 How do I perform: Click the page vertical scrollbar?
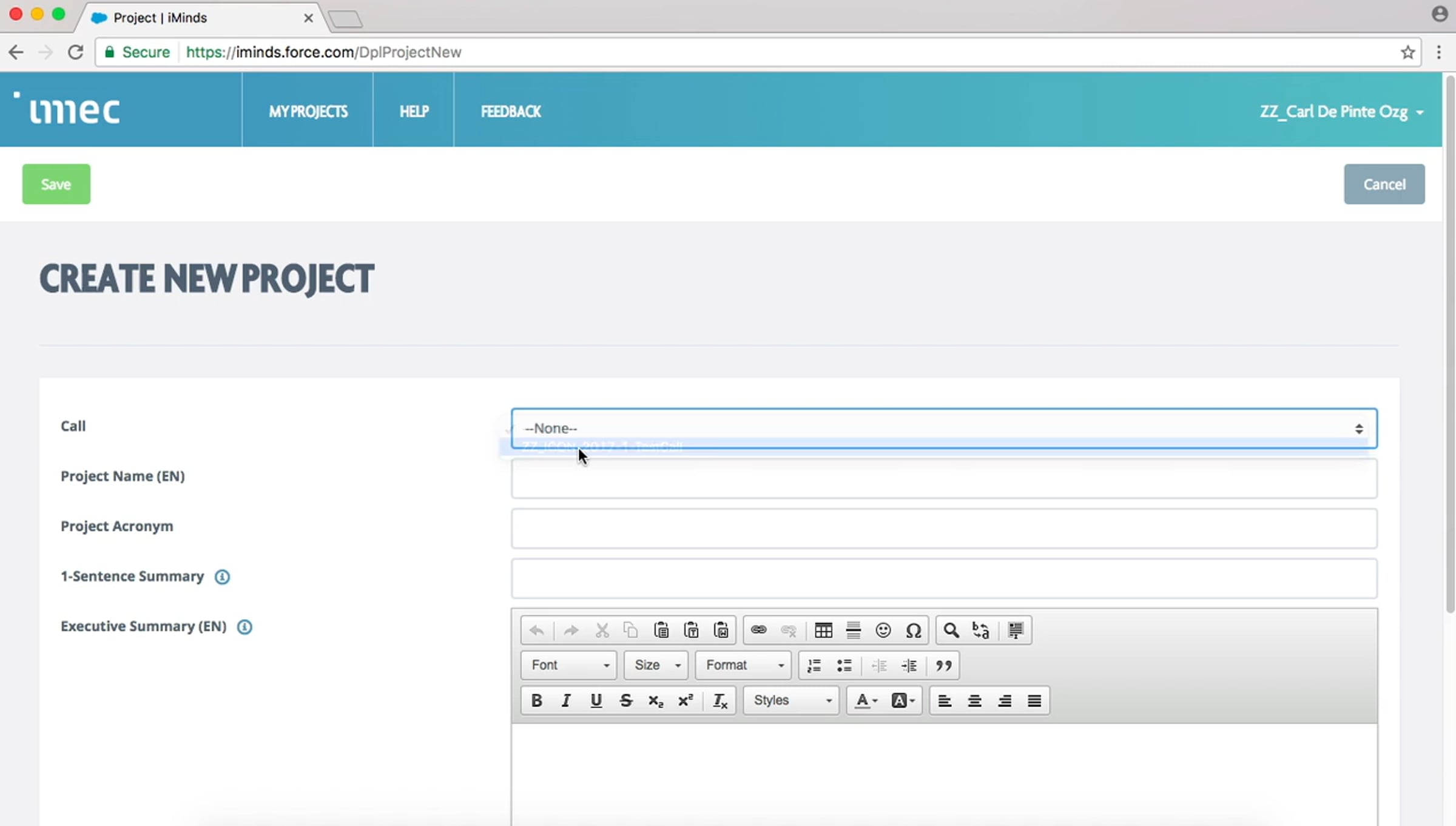click(x=1450, y=344)
